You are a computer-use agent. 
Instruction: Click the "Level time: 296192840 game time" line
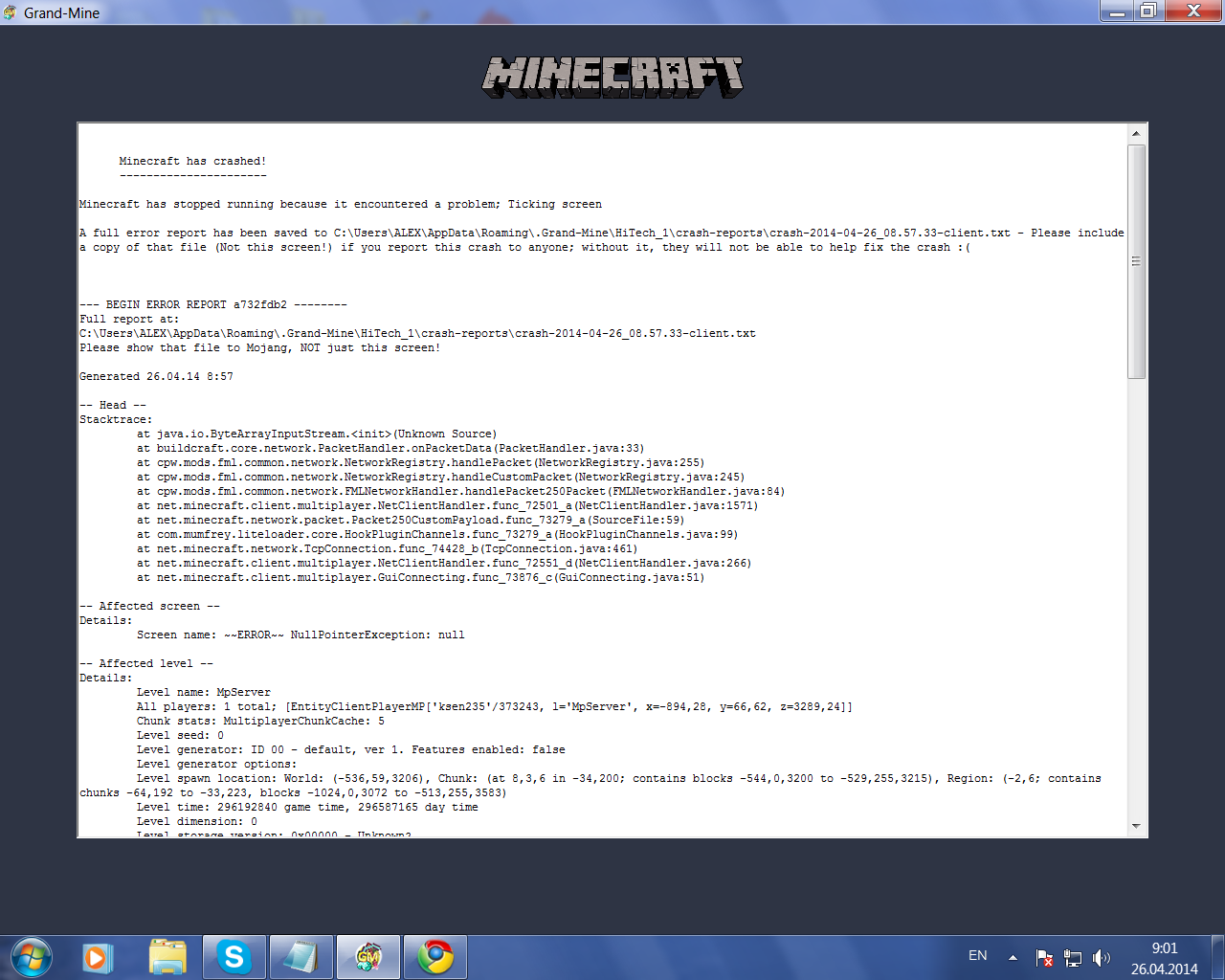point(307,807)
